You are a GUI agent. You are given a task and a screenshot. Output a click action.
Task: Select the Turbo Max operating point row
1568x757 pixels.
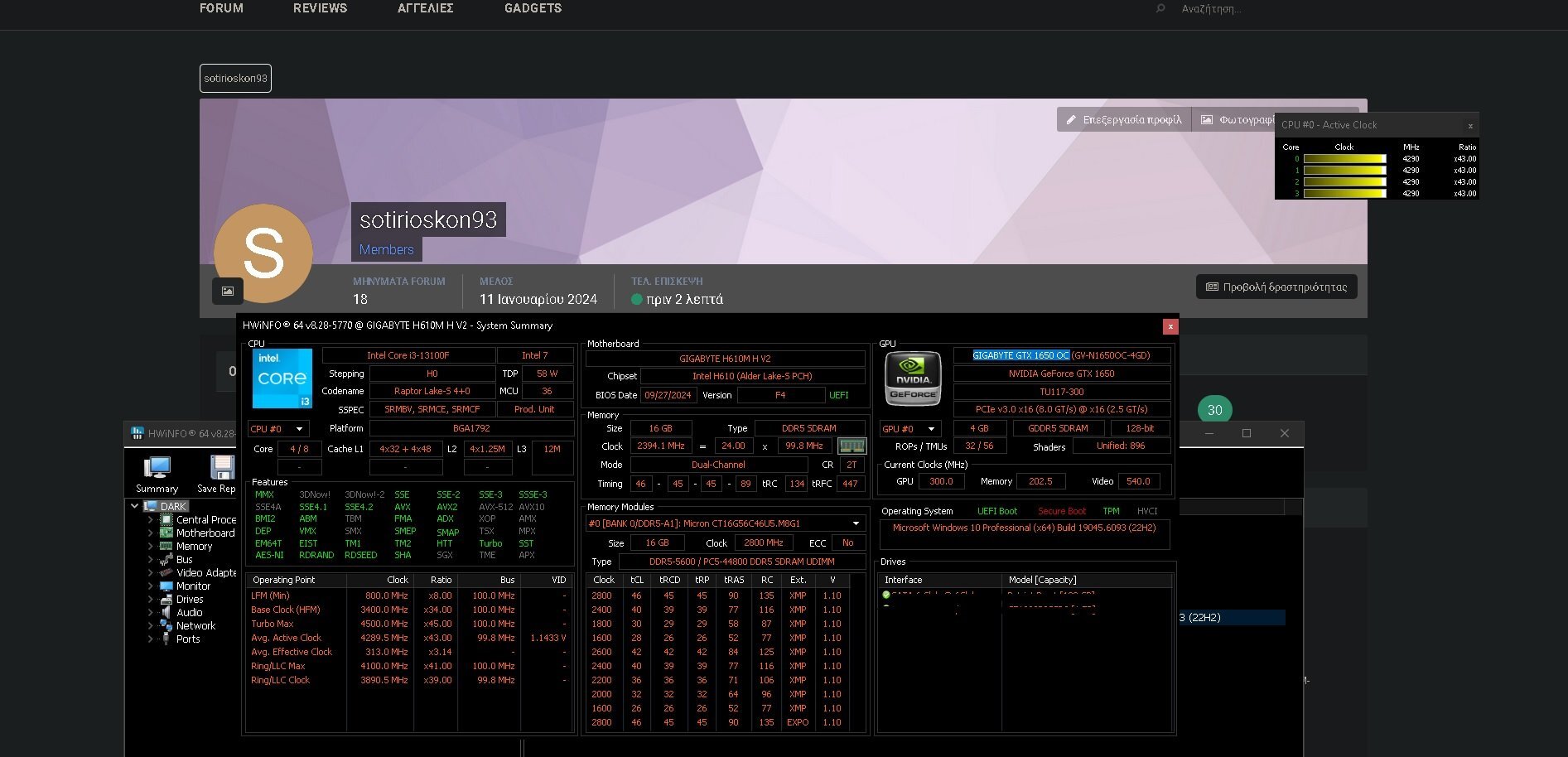pyautogui.click(x=409, y=624)
